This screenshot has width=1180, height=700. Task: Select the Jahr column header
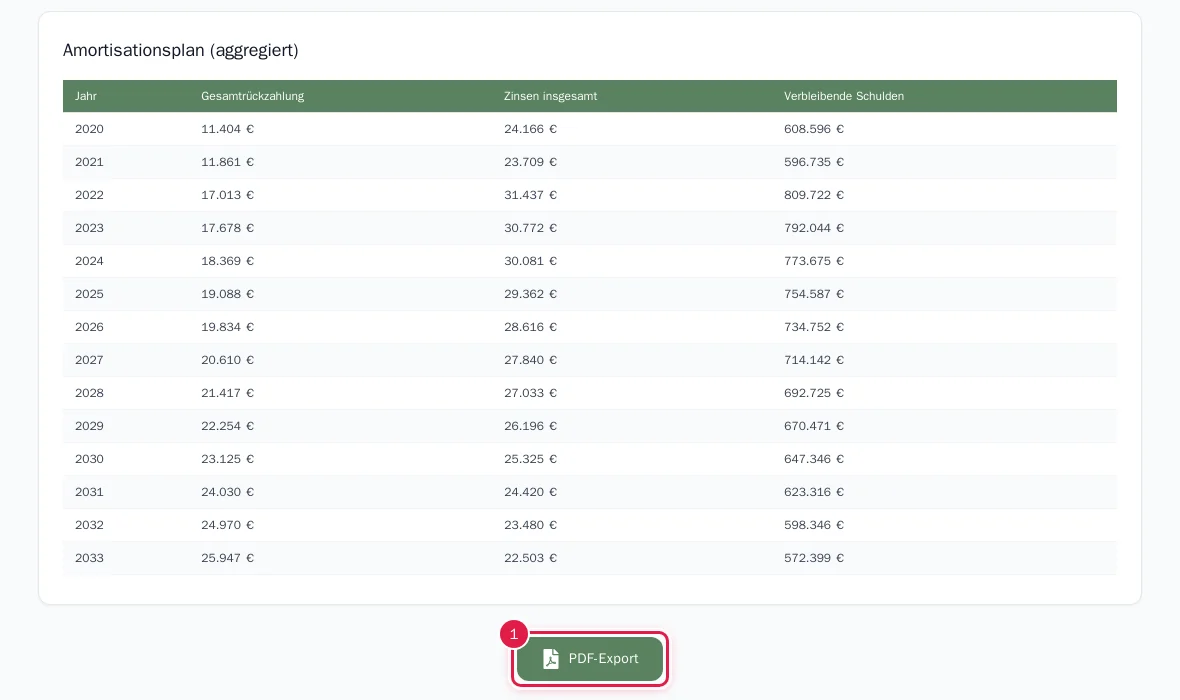86,96
